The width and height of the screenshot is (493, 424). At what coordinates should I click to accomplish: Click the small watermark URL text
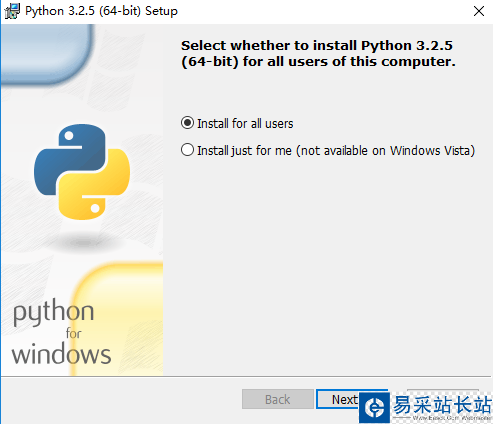pos(452,418)
